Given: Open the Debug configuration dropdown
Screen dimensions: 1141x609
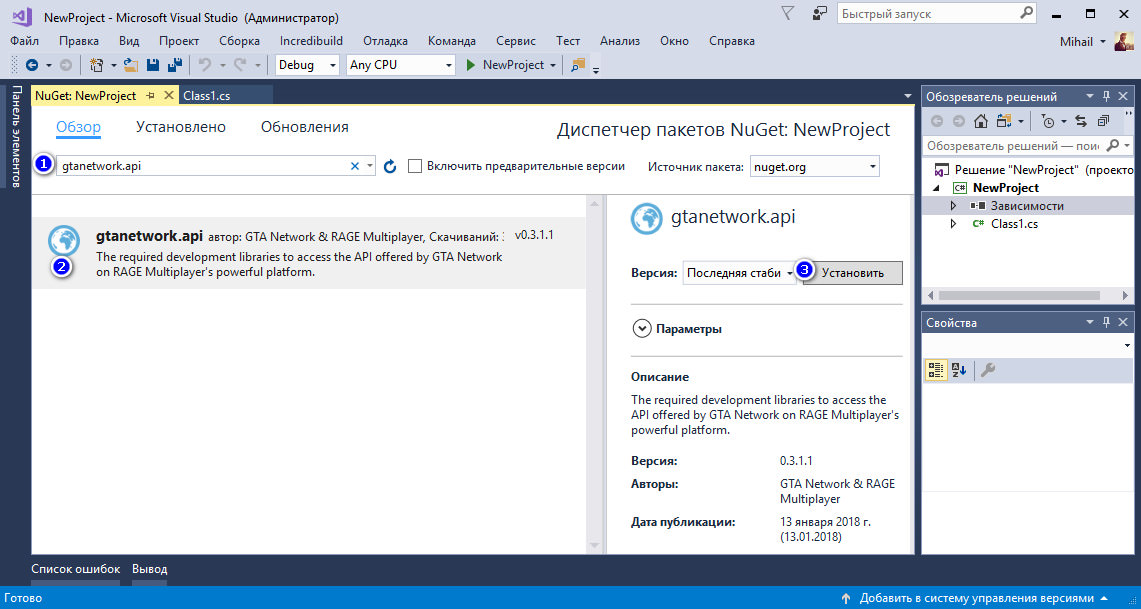Looking at the screenshot, I should 308,65.
